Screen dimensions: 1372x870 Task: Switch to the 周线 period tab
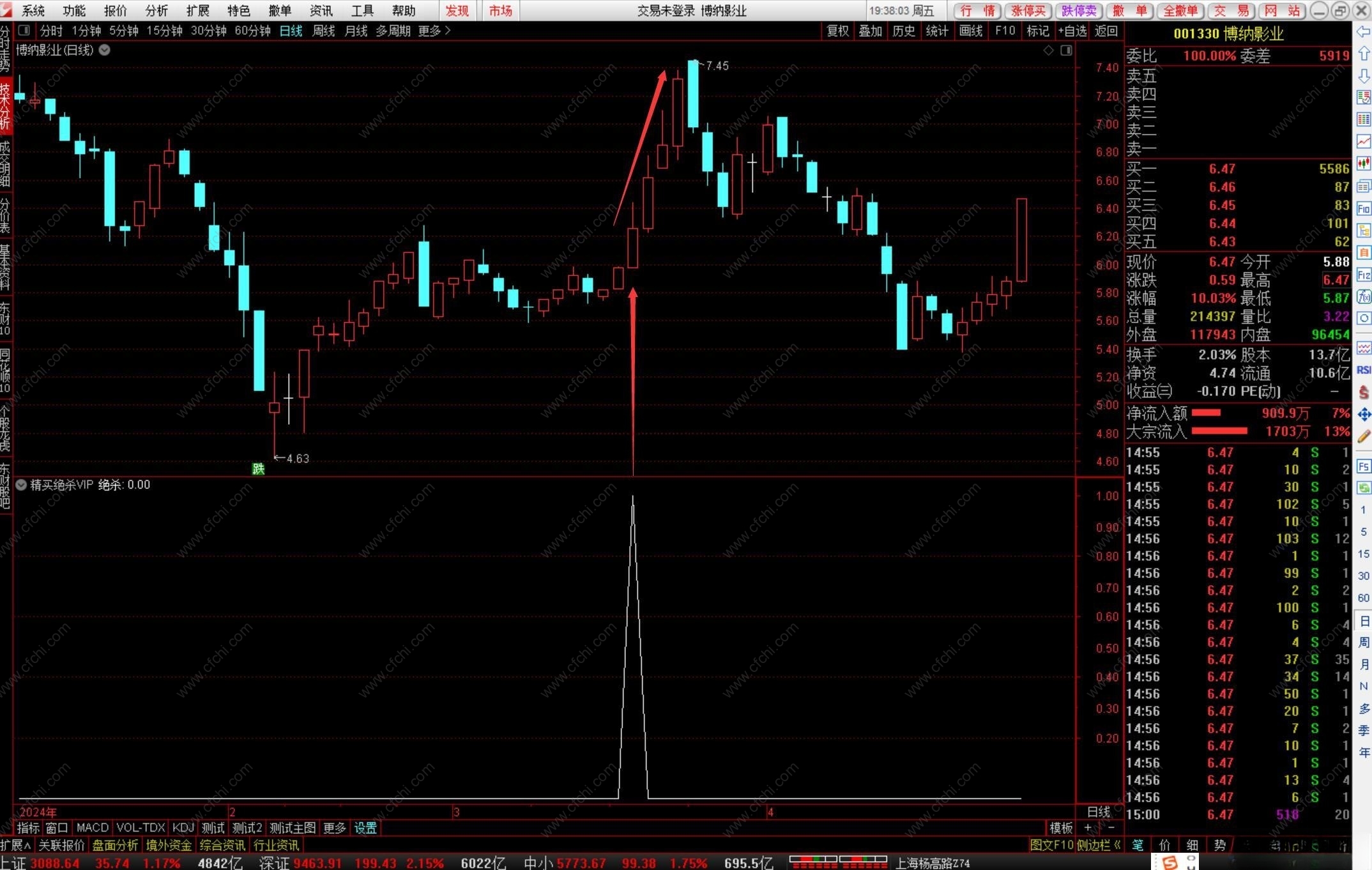tap(323, 31)
